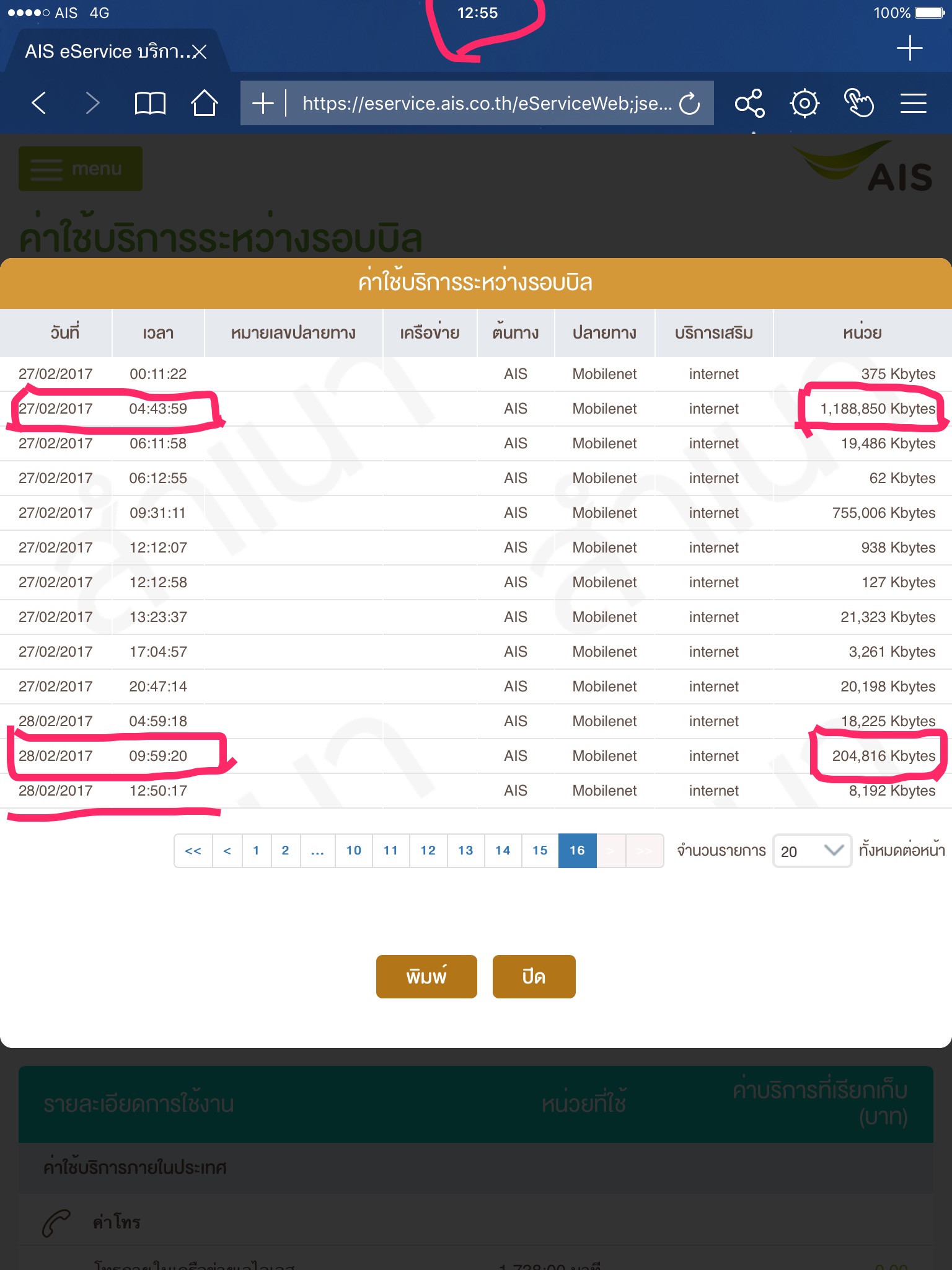Screen dimensions: 952x1270
Task: Open the browser hamburger menu
Action: (914, 103)
